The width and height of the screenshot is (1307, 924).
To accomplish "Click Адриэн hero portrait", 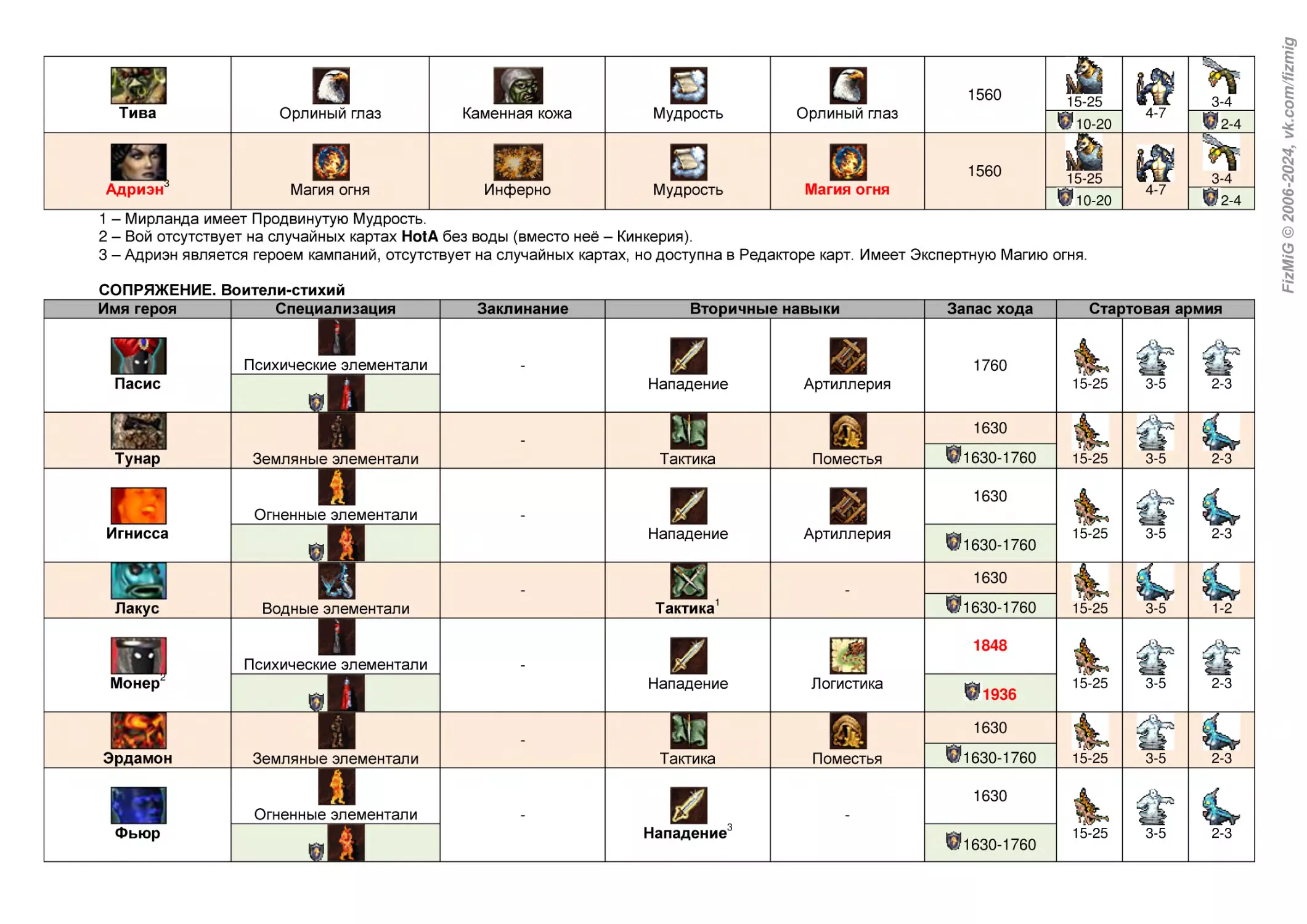I will 138,162.
